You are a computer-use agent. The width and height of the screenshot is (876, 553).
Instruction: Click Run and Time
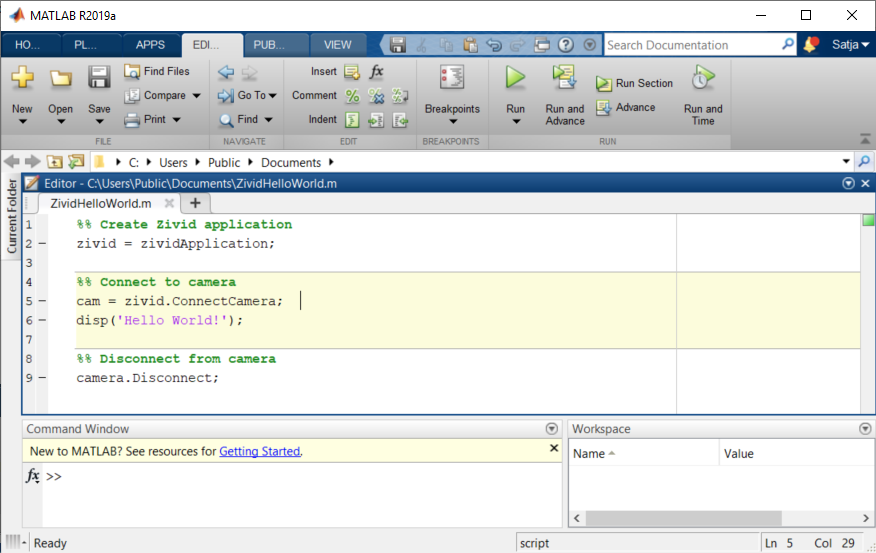click(x=703, y=96)
